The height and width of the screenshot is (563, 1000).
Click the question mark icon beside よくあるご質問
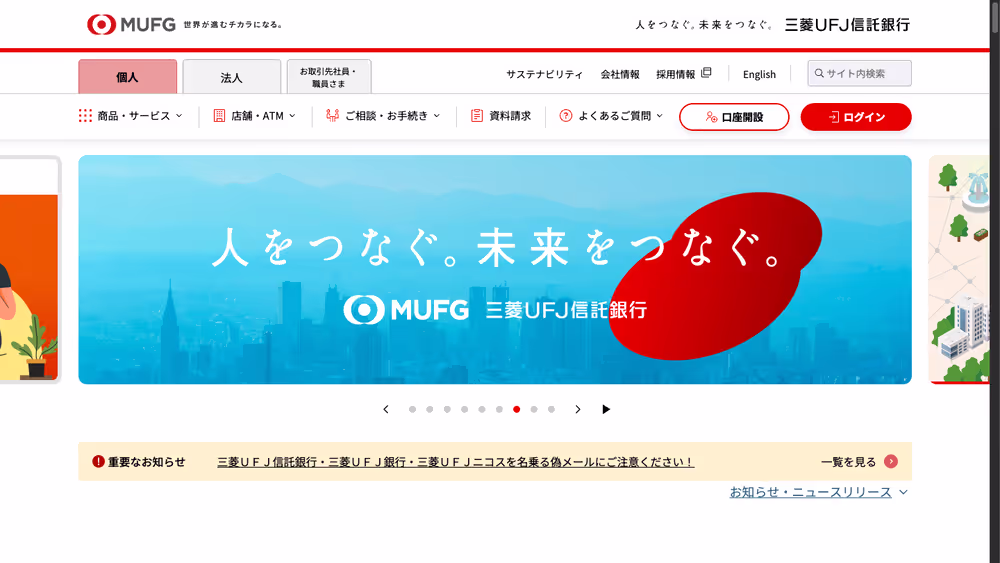pos(566,116)
